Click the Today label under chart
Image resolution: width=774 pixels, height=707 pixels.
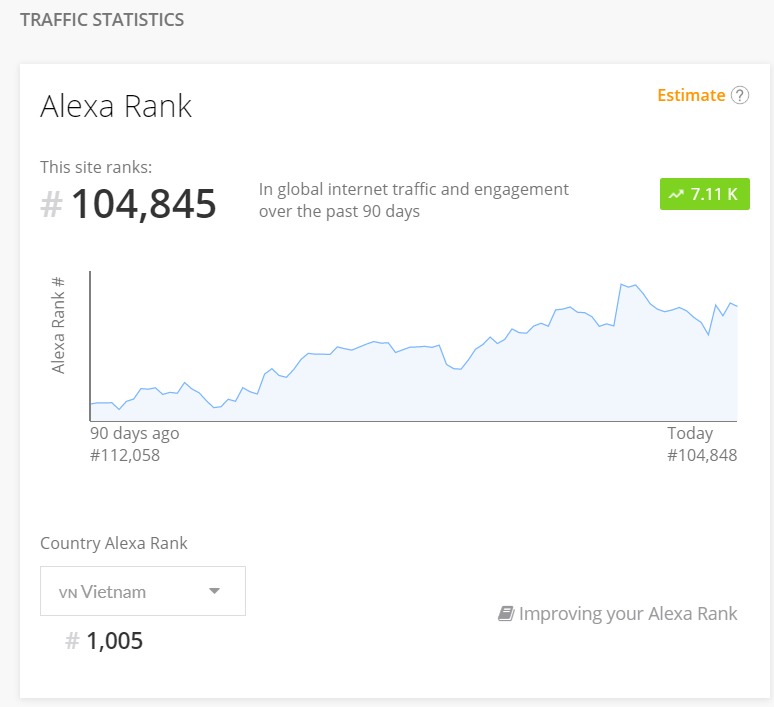click(x=690, y=433)
